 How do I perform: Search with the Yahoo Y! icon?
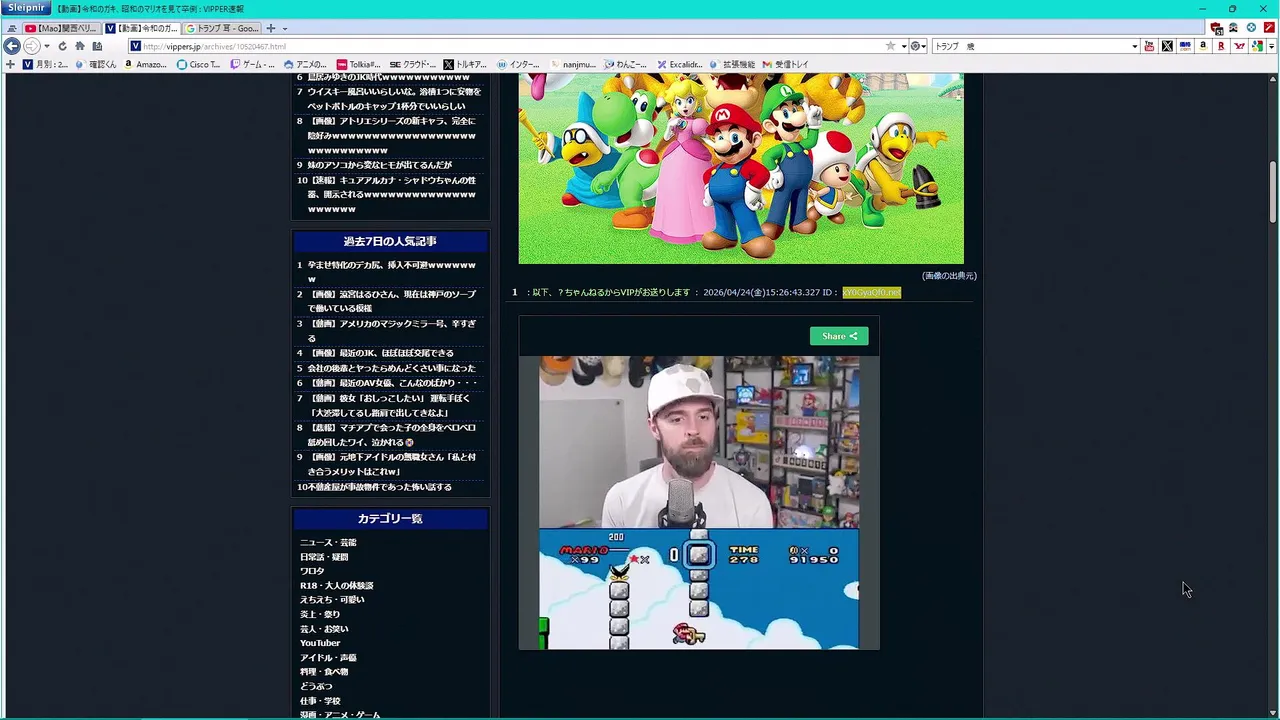[x=1239, y=46]
